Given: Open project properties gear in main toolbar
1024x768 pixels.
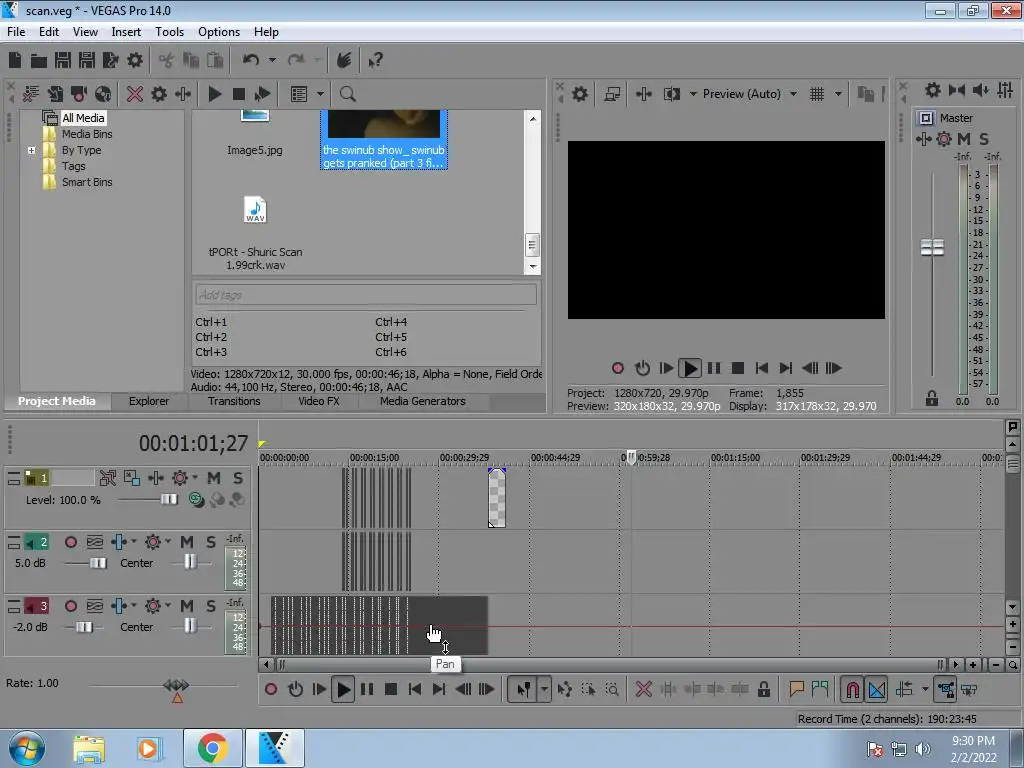Looking at the screenshot, I should tap(135, 61).
